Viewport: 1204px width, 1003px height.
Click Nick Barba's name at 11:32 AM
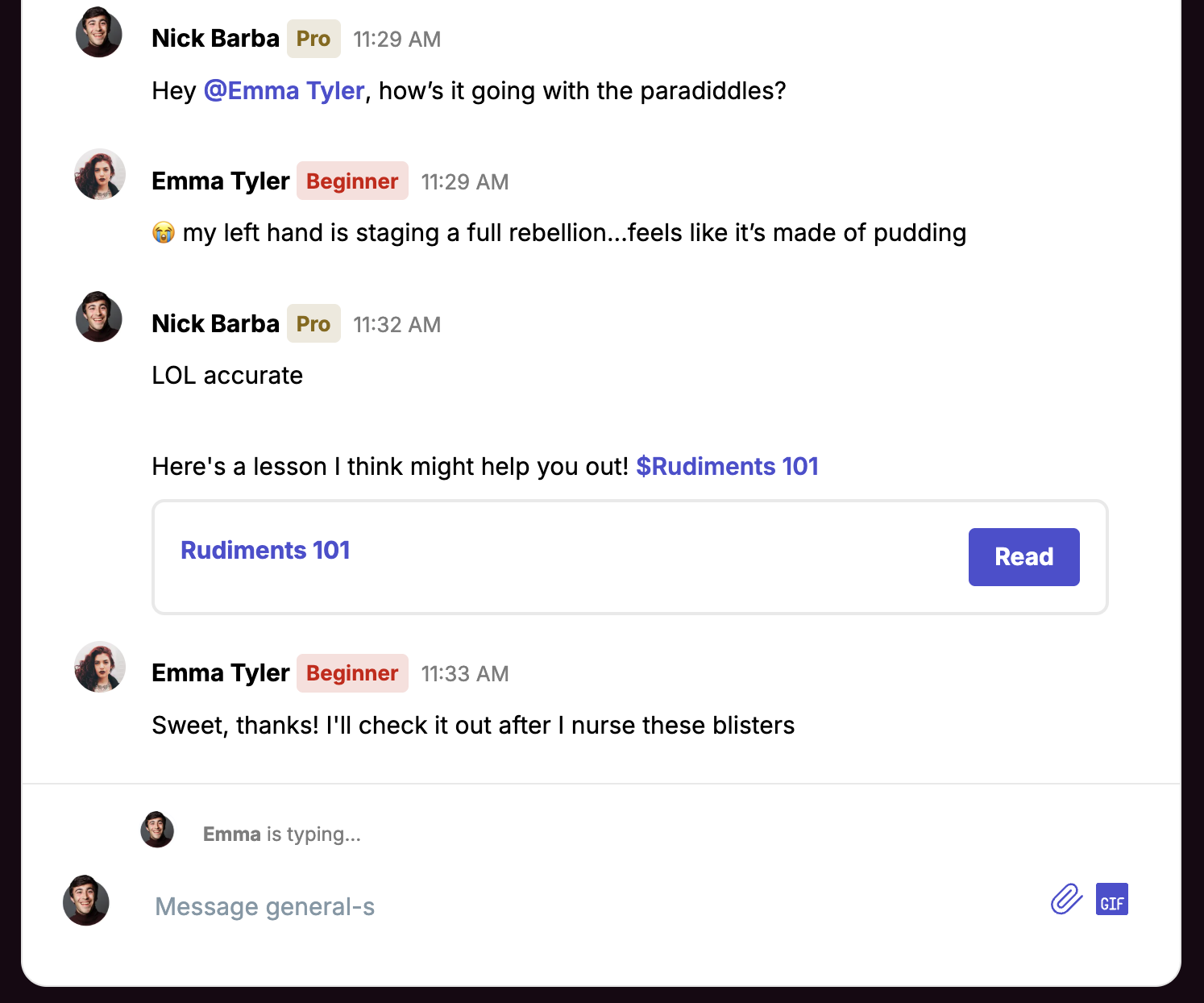tap(215, 324)
